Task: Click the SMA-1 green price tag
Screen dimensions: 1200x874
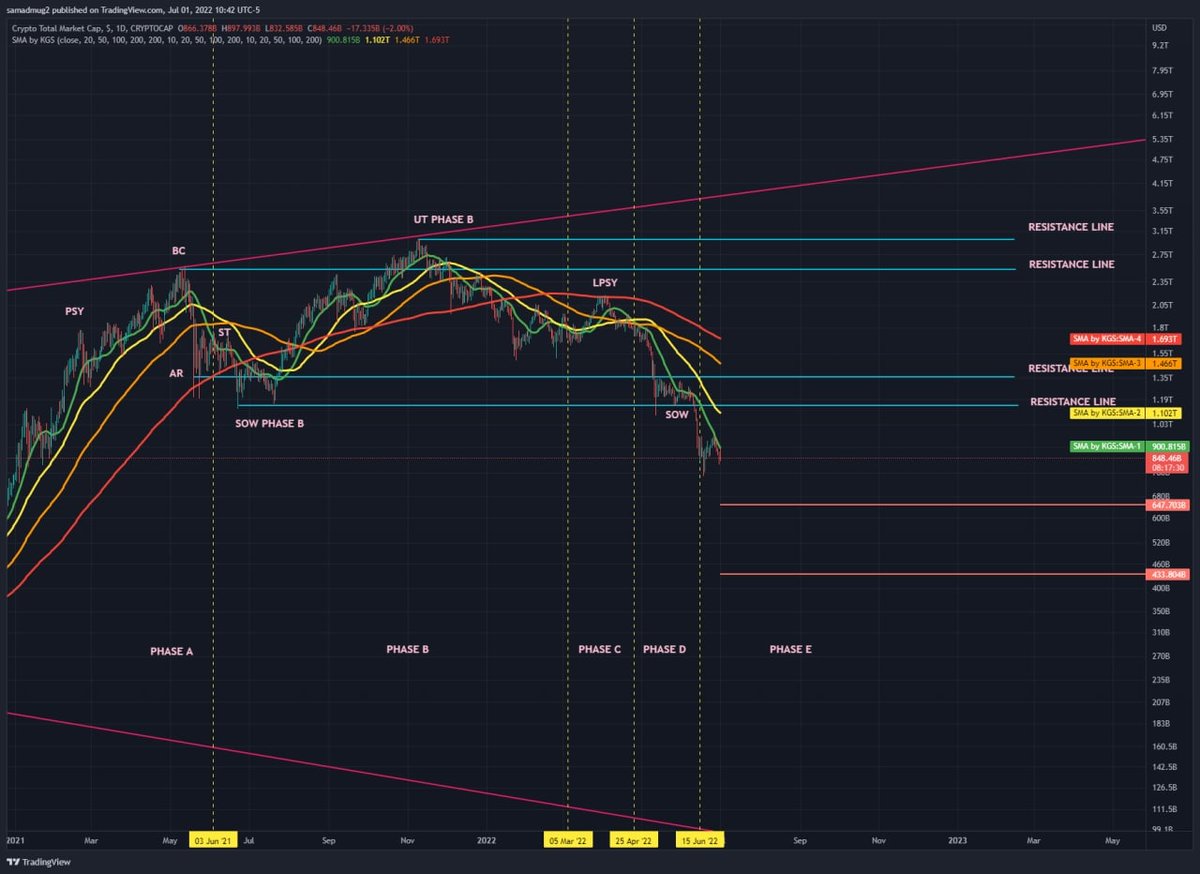Action: 1130,446
